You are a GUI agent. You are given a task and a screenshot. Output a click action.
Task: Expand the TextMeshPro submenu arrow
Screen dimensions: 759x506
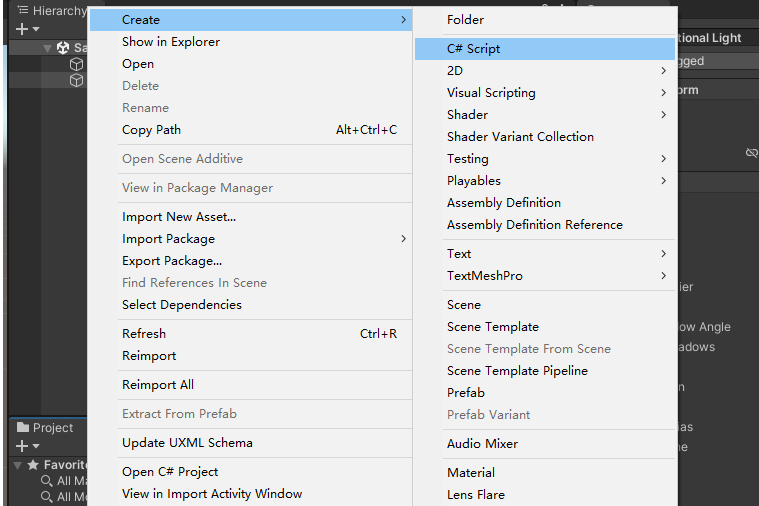click(664, 276)
